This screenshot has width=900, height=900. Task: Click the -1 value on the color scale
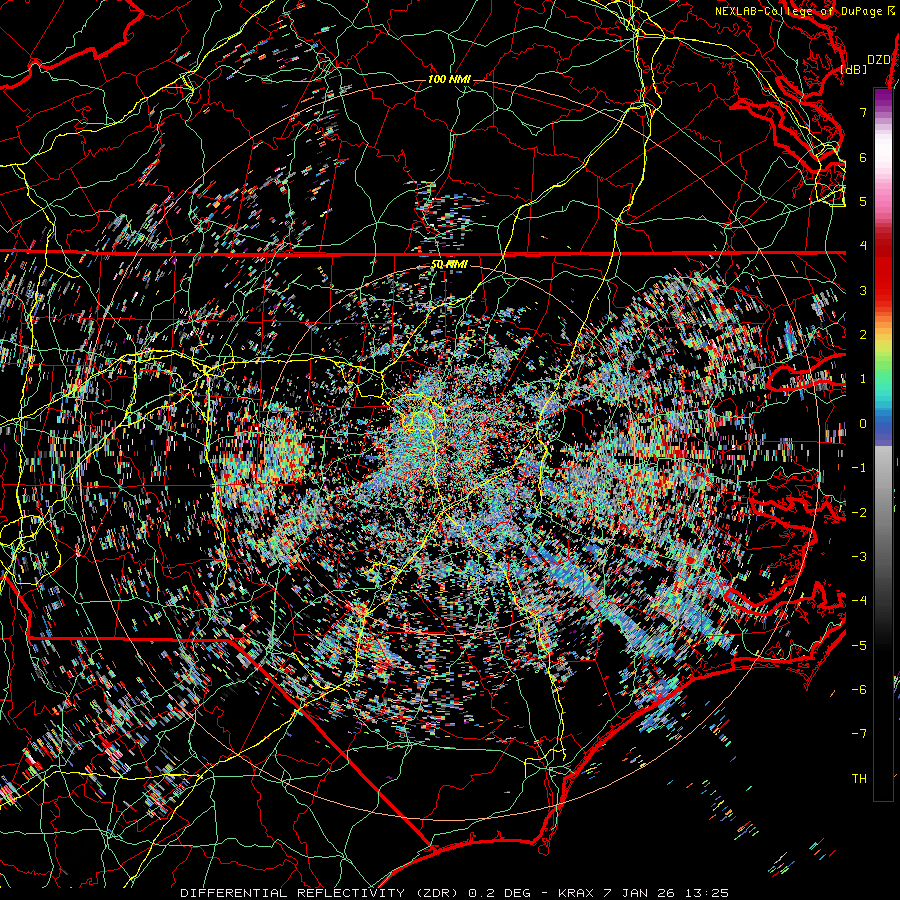pyautogui.click(x=859, y=468)
